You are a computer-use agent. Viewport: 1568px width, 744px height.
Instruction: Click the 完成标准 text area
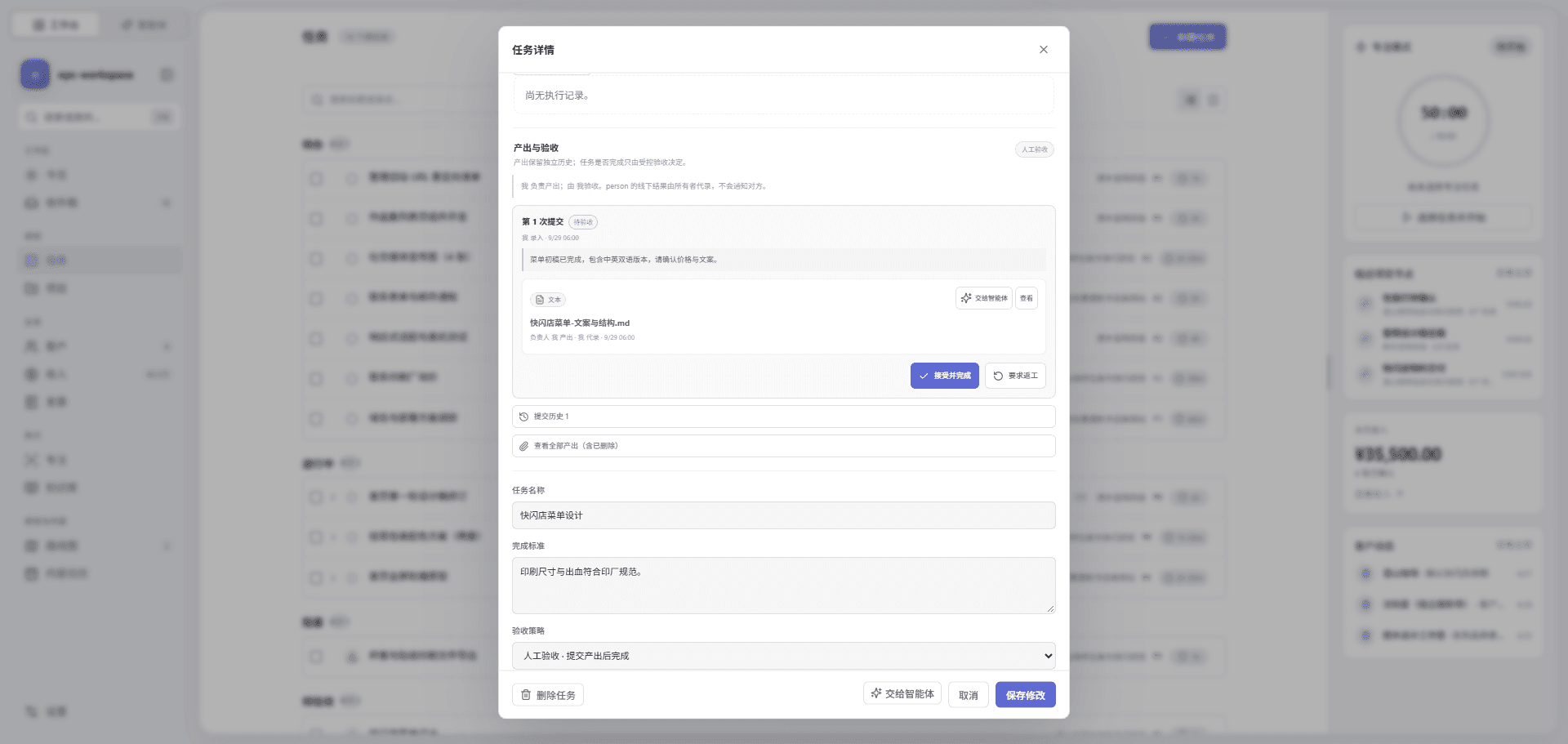click(x=783, y=586)
